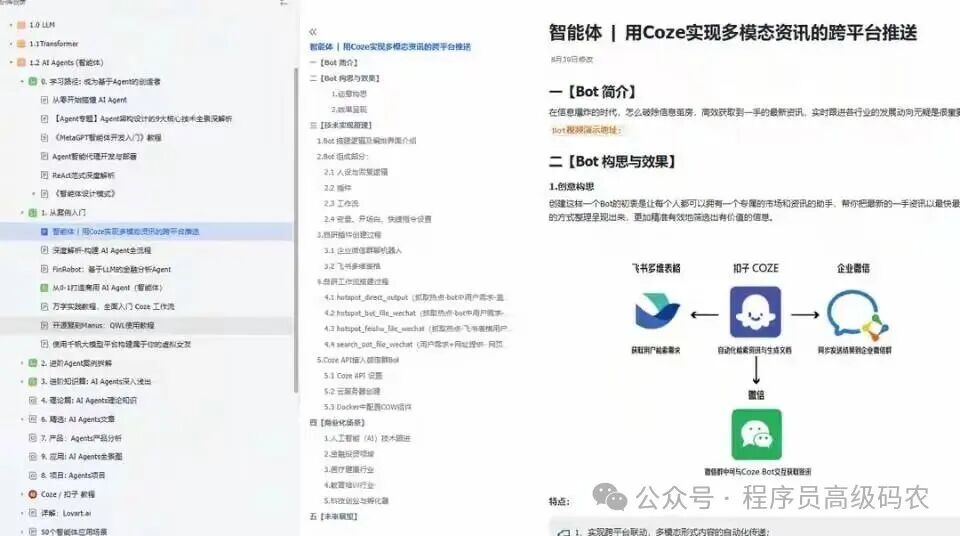Expand the 3. 进阶知识篇 section arrow

(x=22, y=381)
